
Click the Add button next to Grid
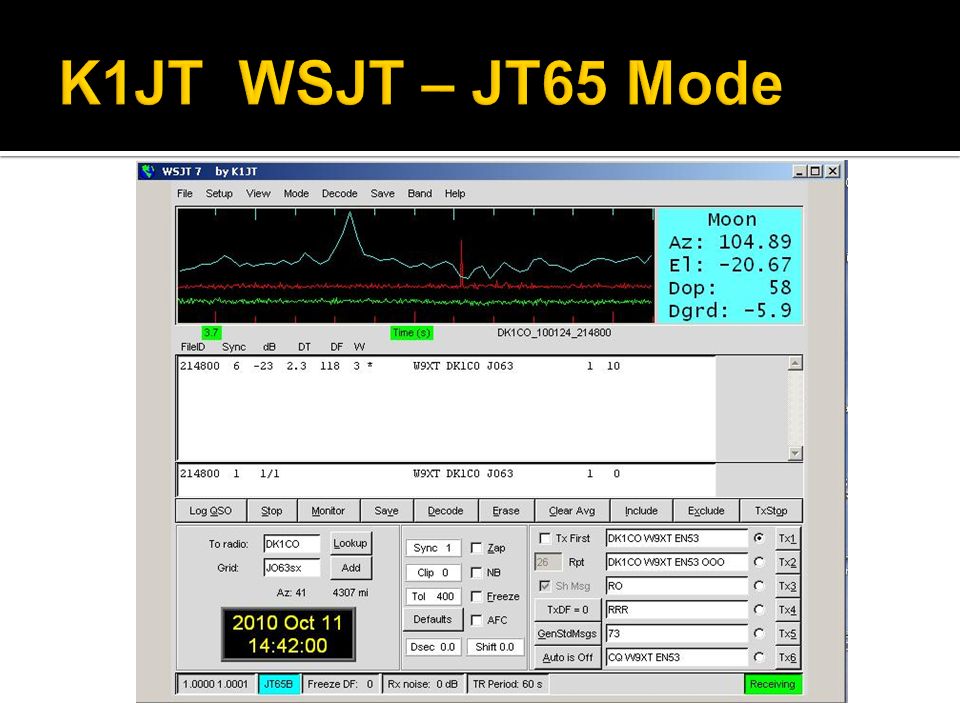(x=350, y=568)
